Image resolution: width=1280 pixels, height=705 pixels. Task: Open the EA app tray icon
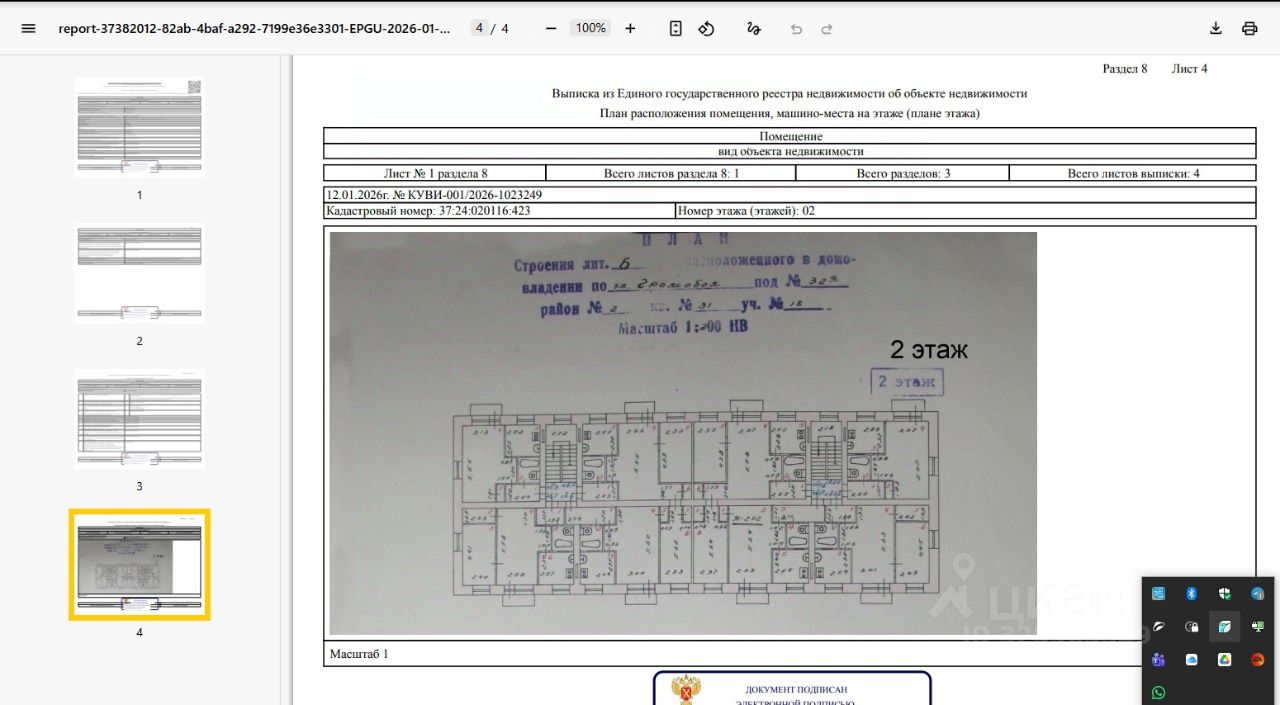pos(1258,660)
